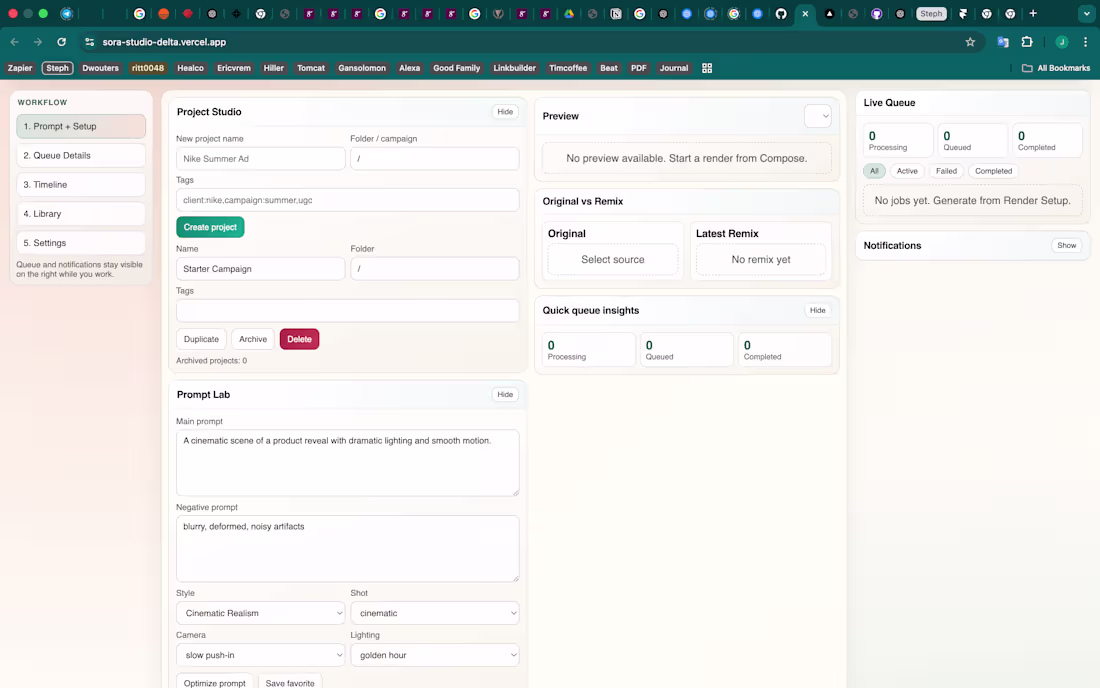
Task: Click the Save favorite button
Action: point(290,682)
